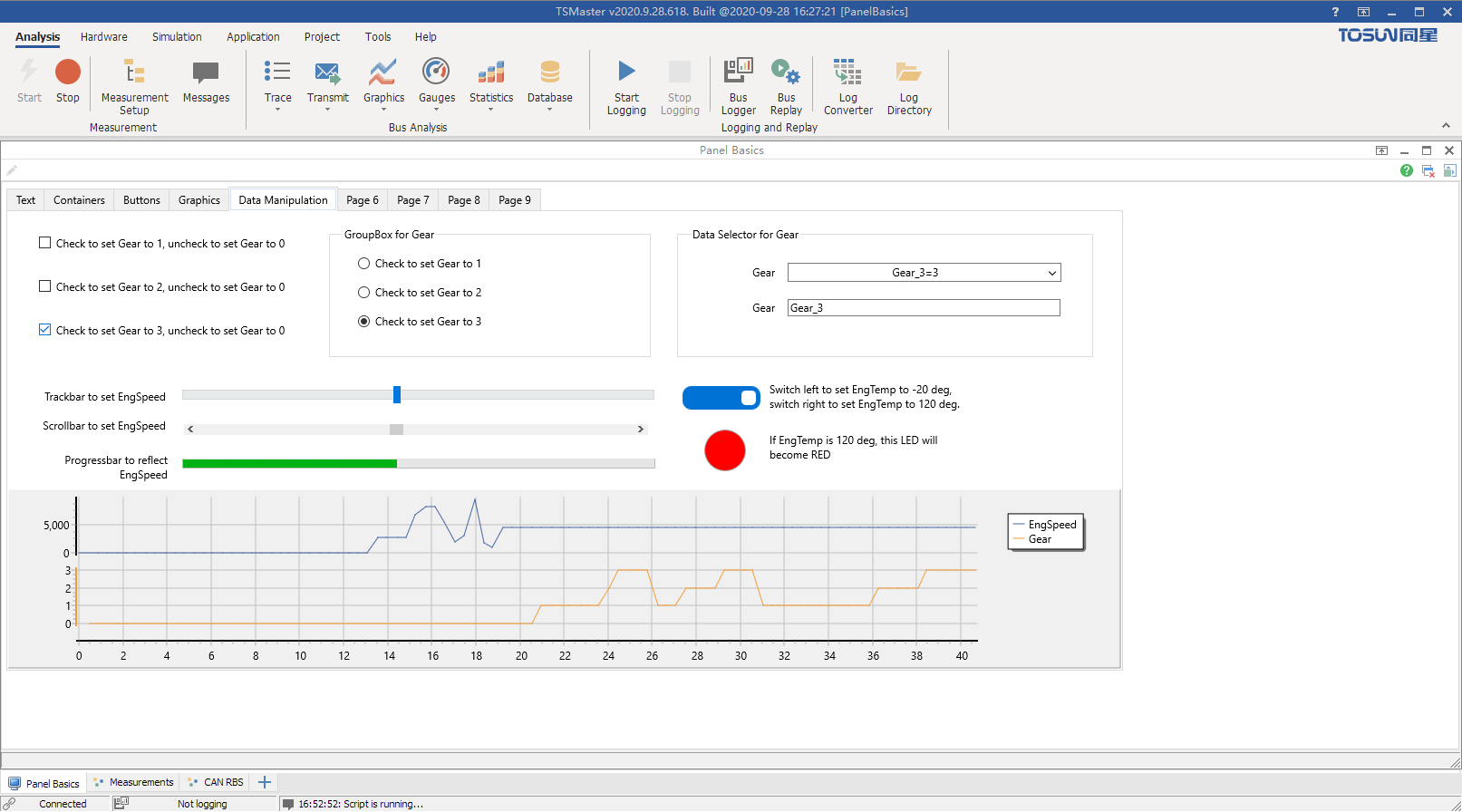The height and width of the screenshot is (812, 1462).
Task: Click the Stop Logging icon
Action: click(679, 72)
